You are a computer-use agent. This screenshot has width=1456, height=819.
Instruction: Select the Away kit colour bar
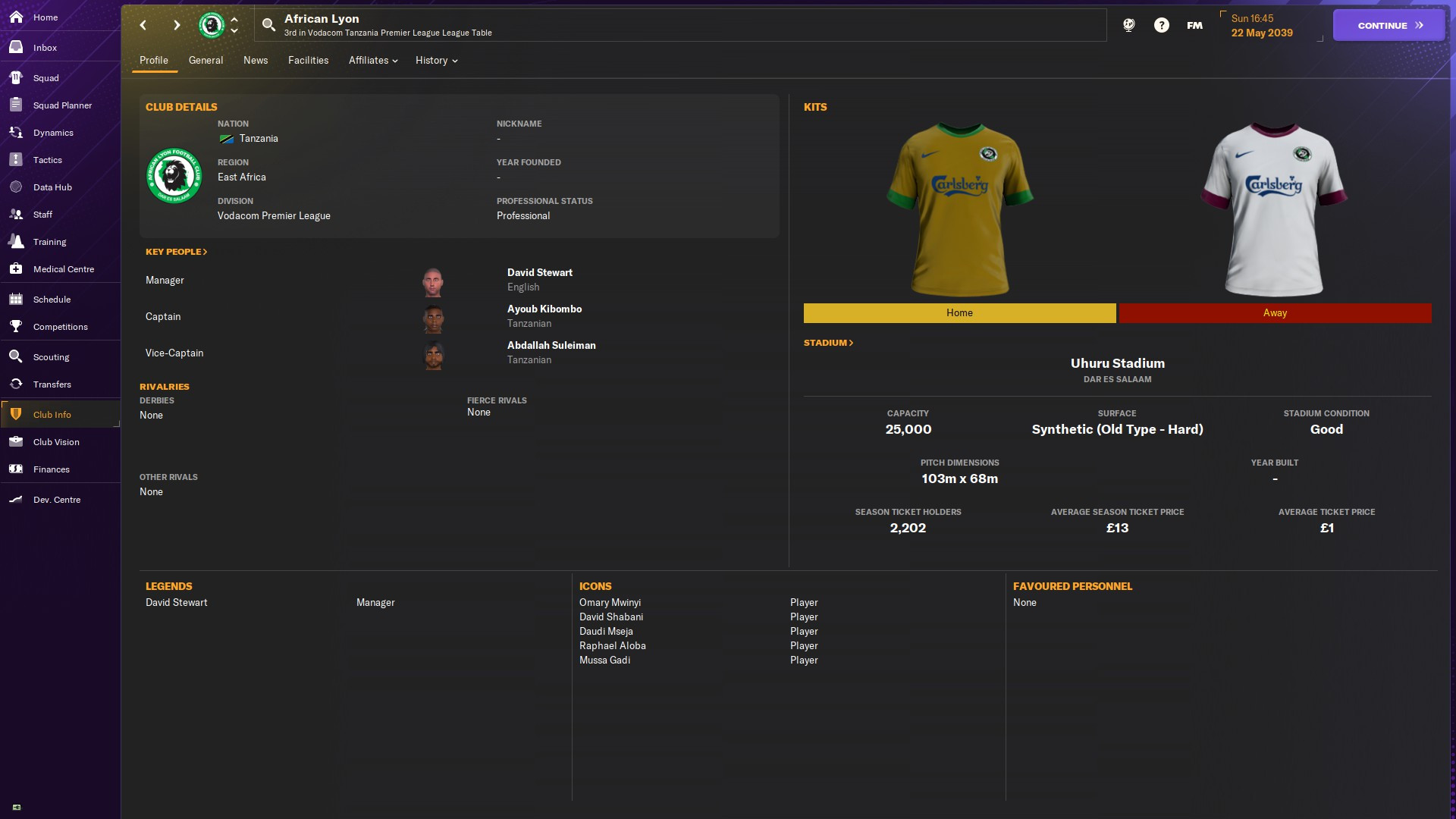[1275, 312]
